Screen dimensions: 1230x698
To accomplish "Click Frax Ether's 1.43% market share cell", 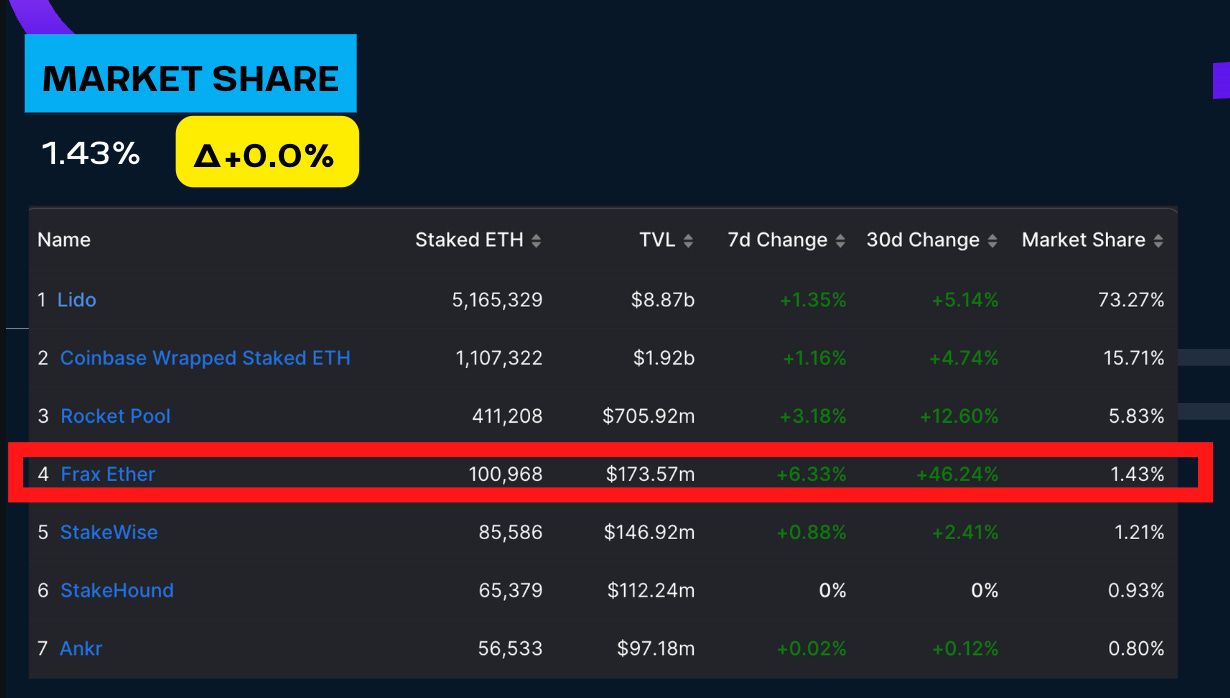I will (x=1137, y=474).
